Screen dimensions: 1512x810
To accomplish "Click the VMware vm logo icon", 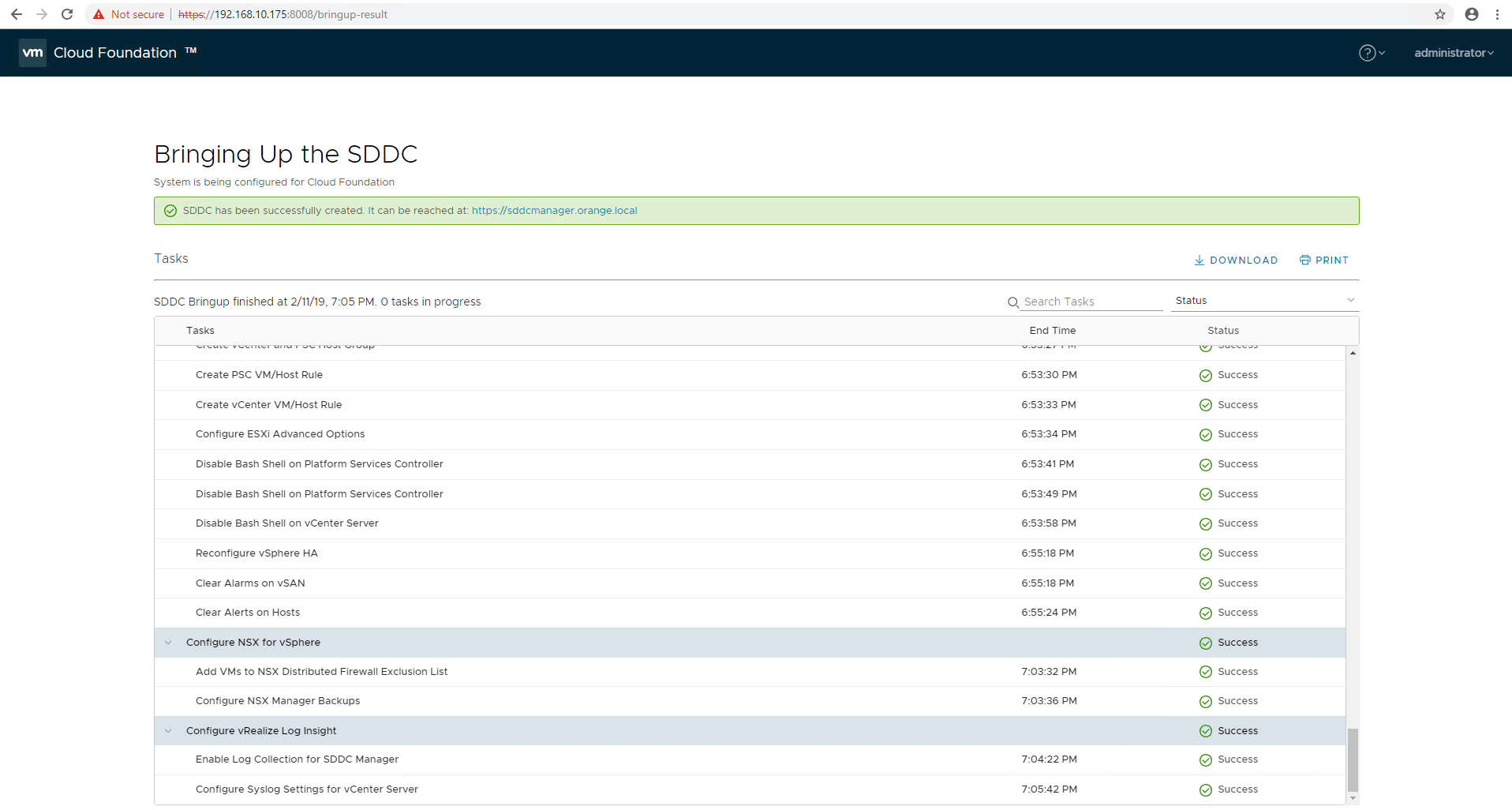I will [x=32, y=53].
